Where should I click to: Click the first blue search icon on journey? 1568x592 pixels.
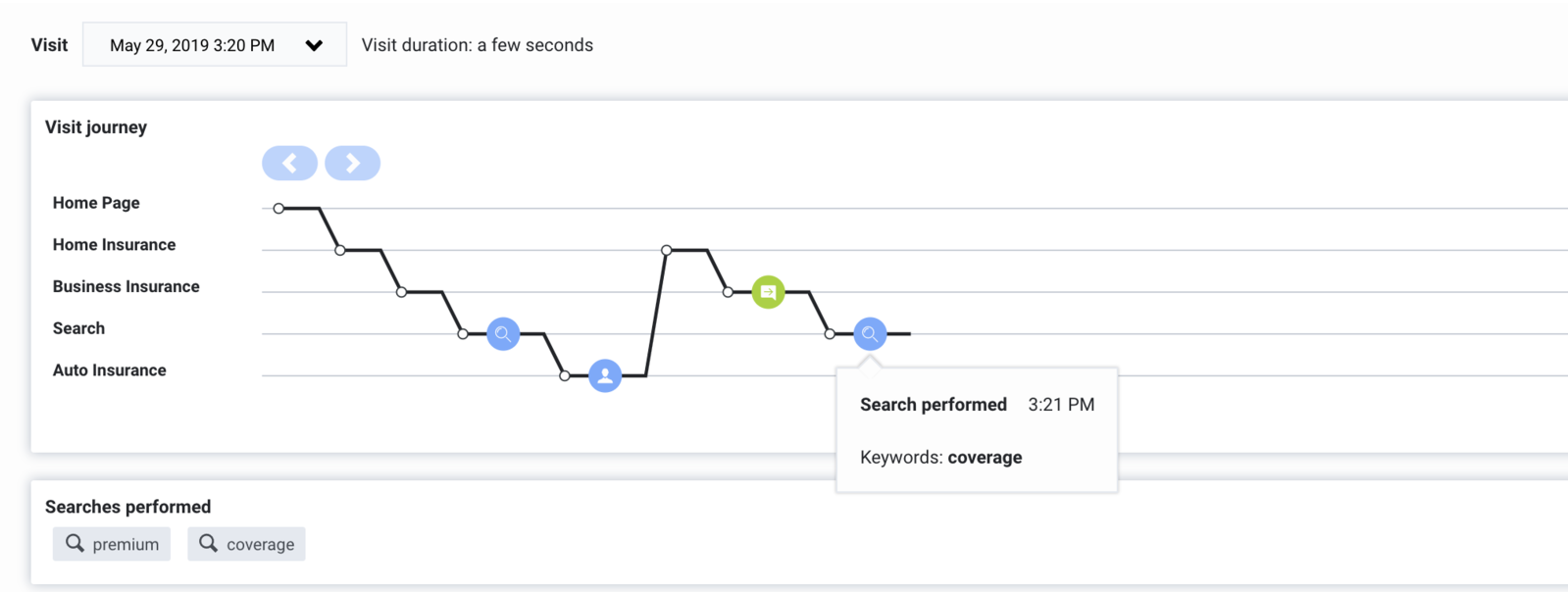tap(503, 334)
